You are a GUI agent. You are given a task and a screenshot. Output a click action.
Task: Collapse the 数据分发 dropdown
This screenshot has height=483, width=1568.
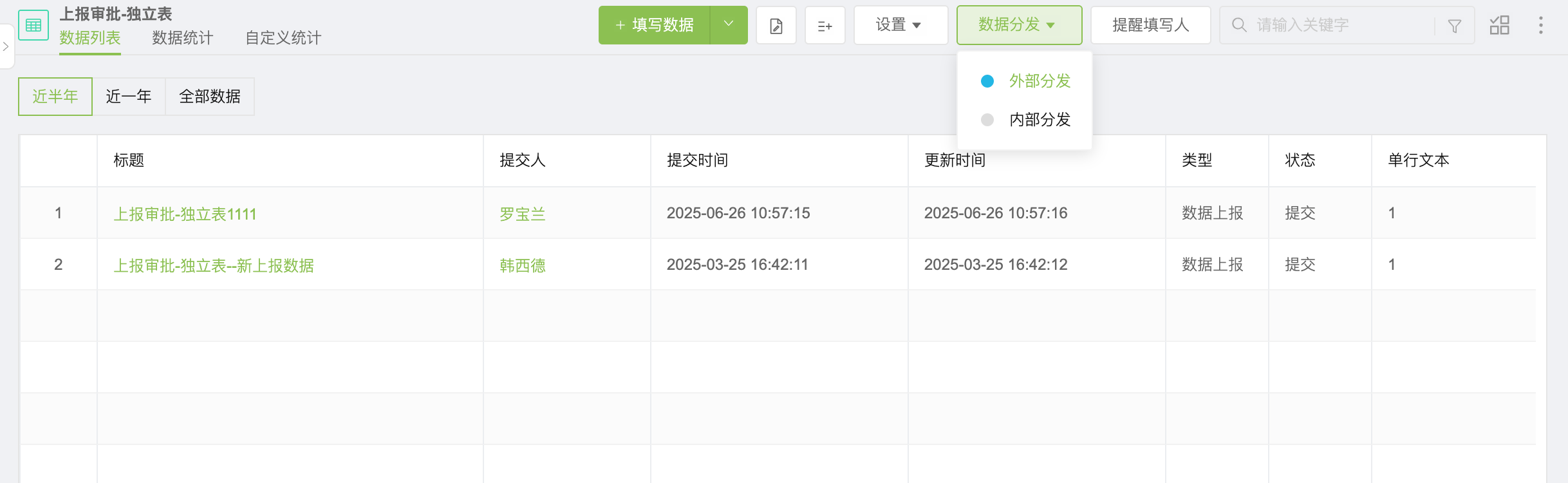tap(1020, 25)
